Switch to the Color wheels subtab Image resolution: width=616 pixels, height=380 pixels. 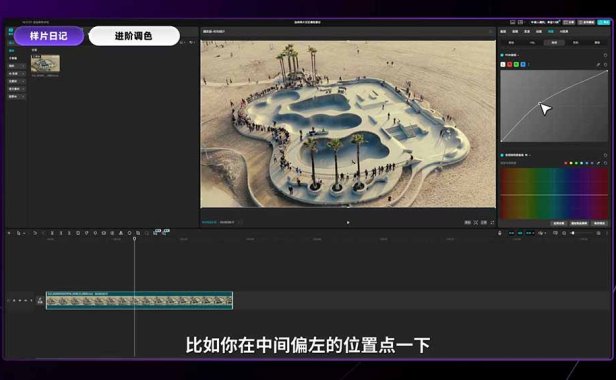click(x=576, y=42)
